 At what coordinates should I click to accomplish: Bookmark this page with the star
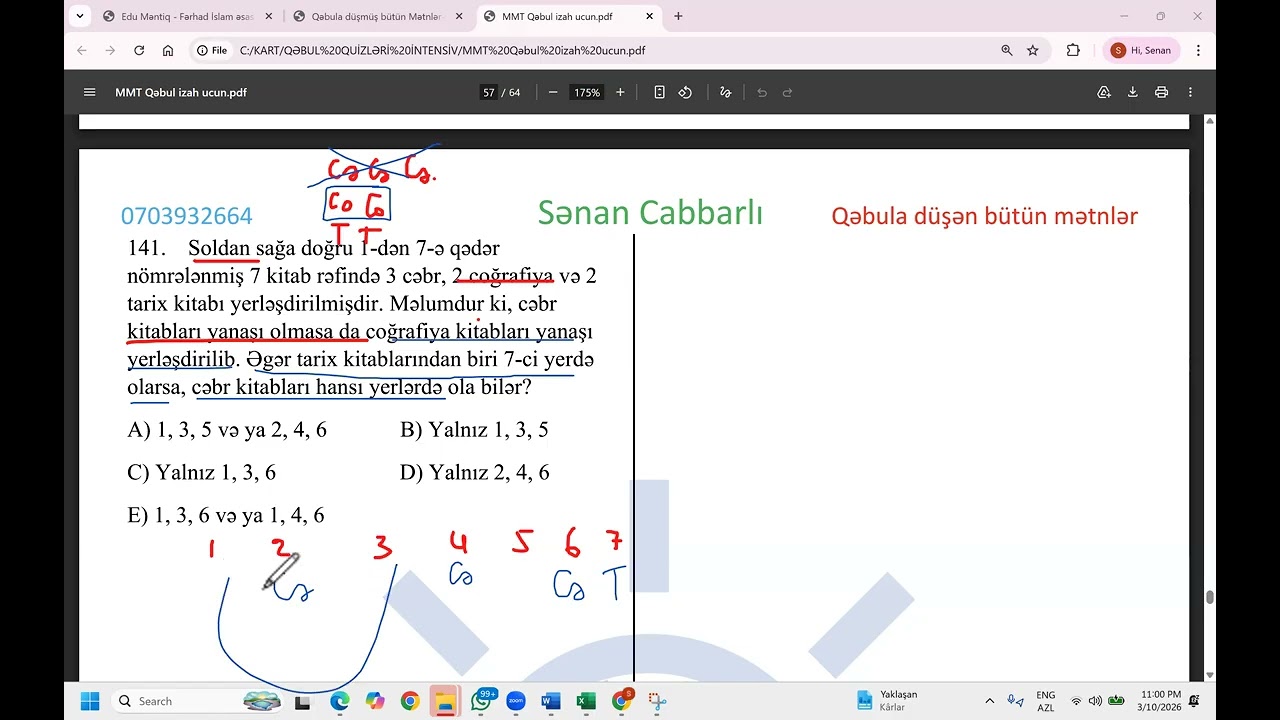(x=1033, y=50)
